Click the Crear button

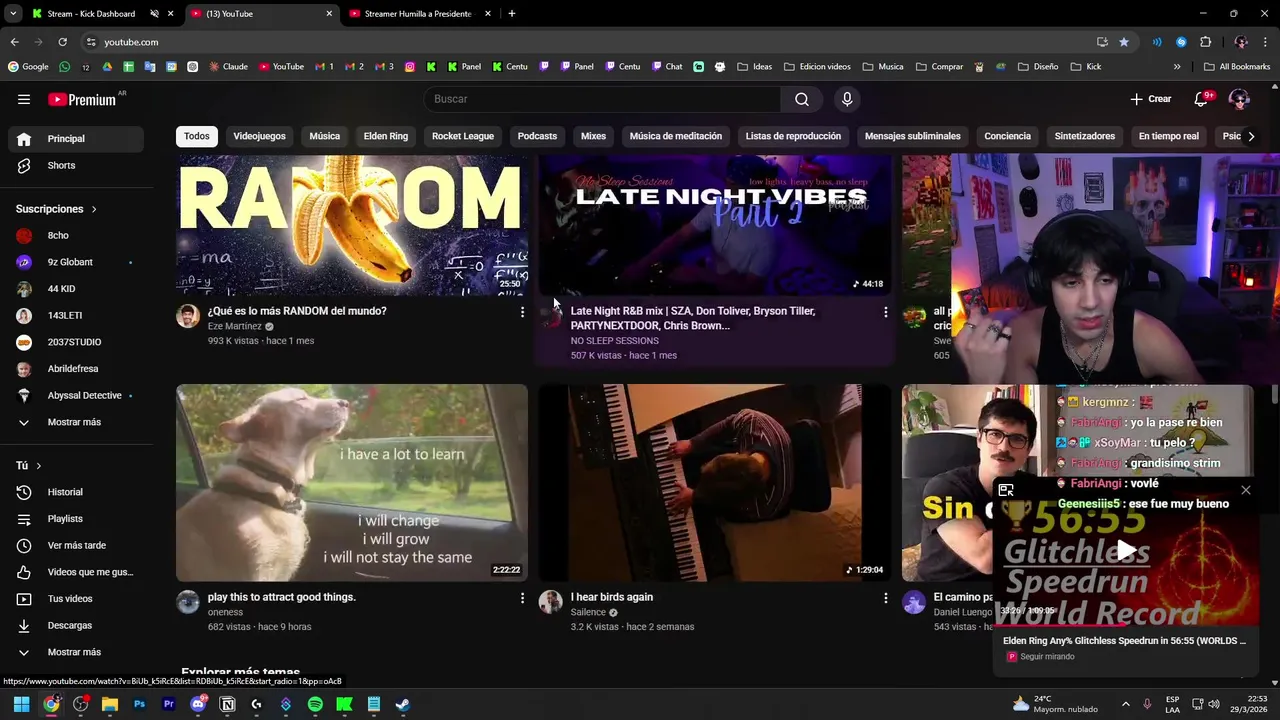(x=1151, y=99)
